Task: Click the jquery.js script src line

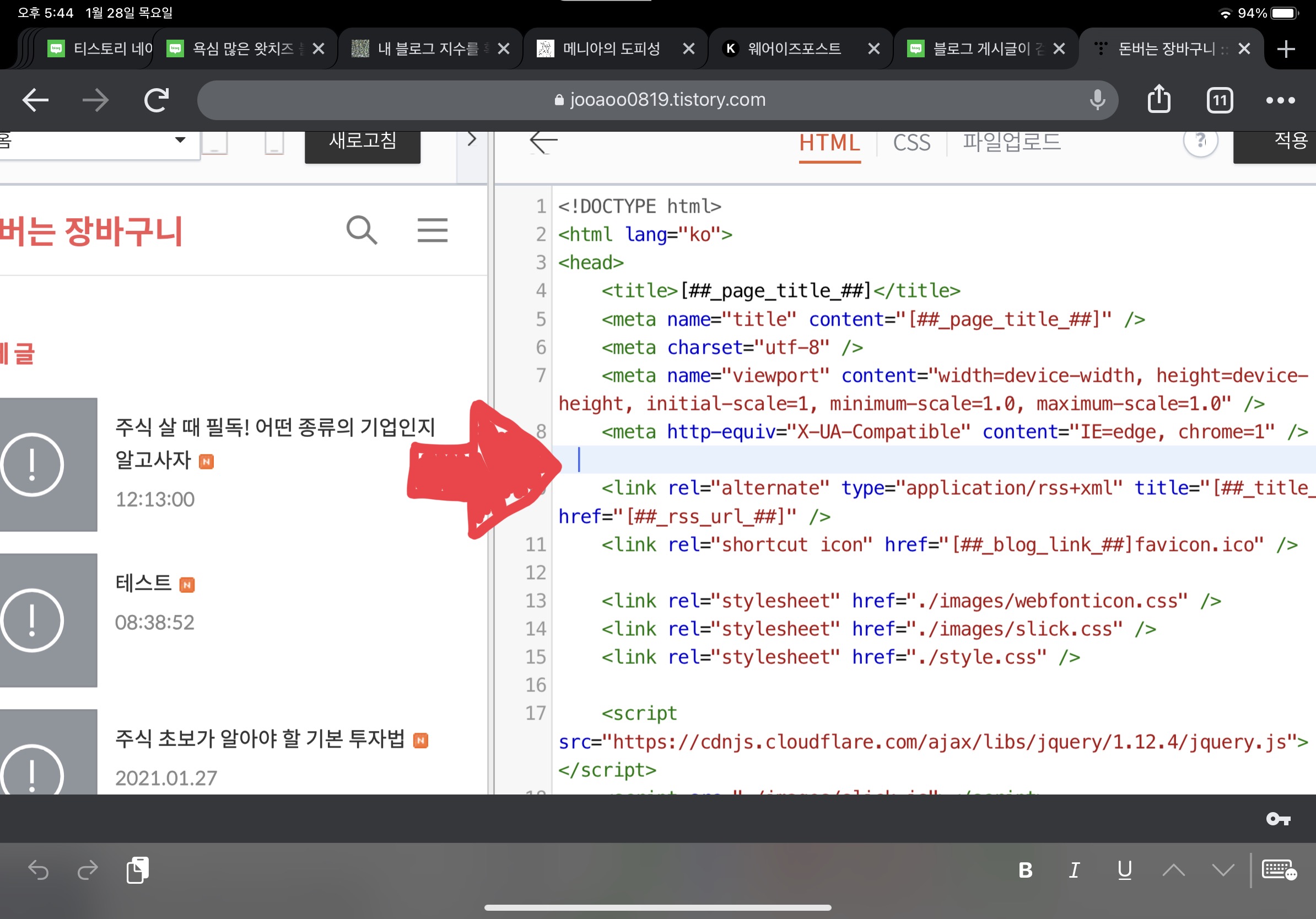Action: pyautogui.click(x=933, y=742)
